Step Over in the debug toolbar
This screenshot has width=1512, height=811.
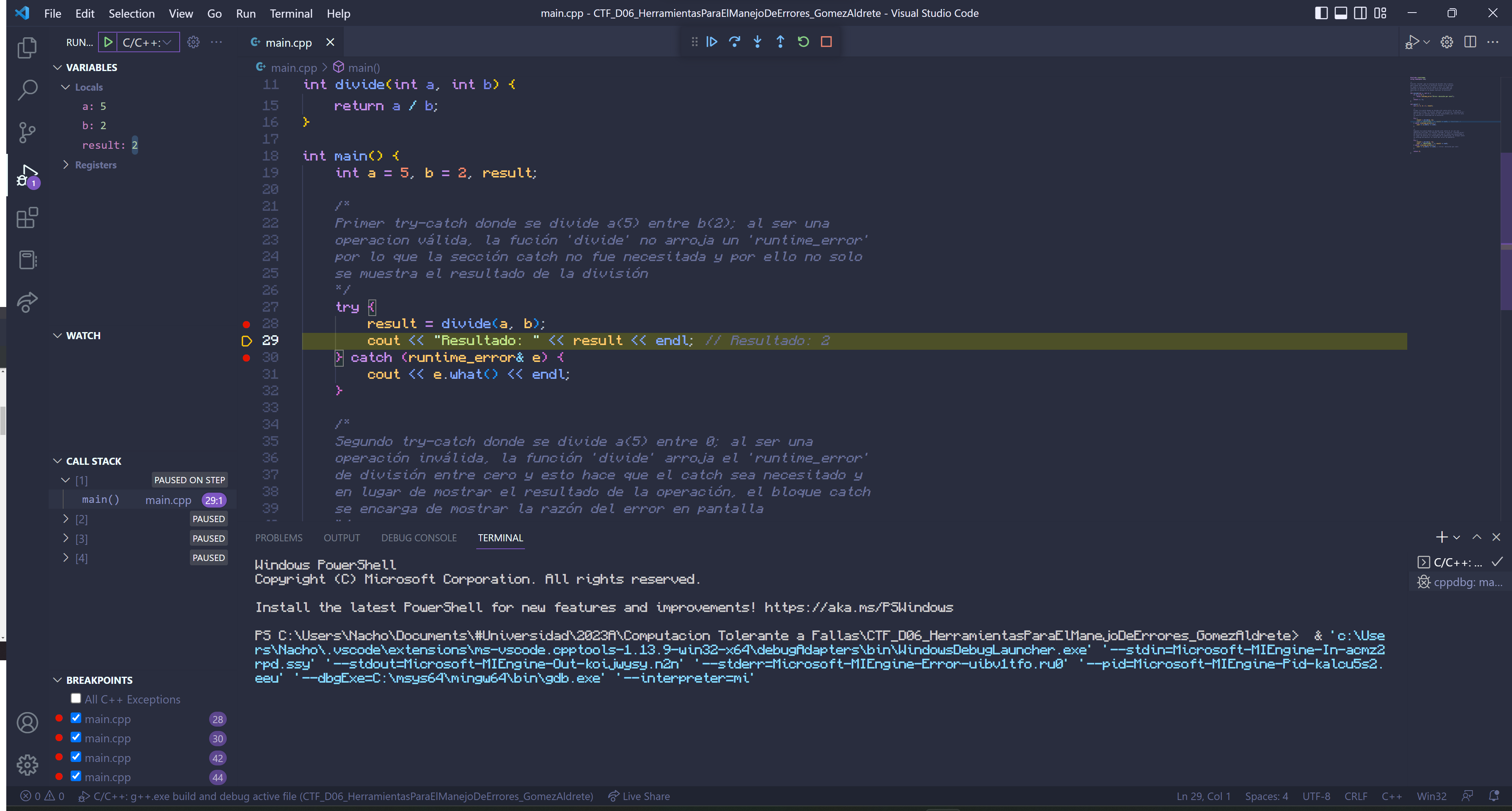[734, 42]
